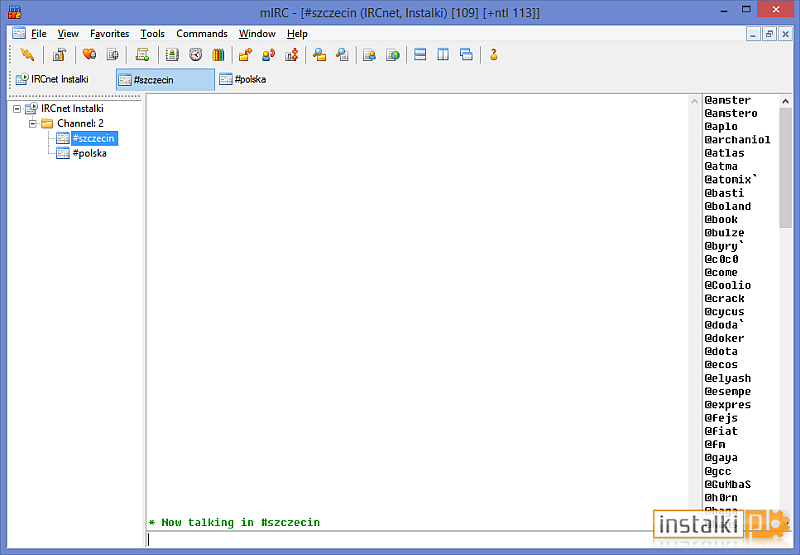Select nickname @archaniol in the user list
The height and width of the screenshot is (555, 800).
pos(737,140)
